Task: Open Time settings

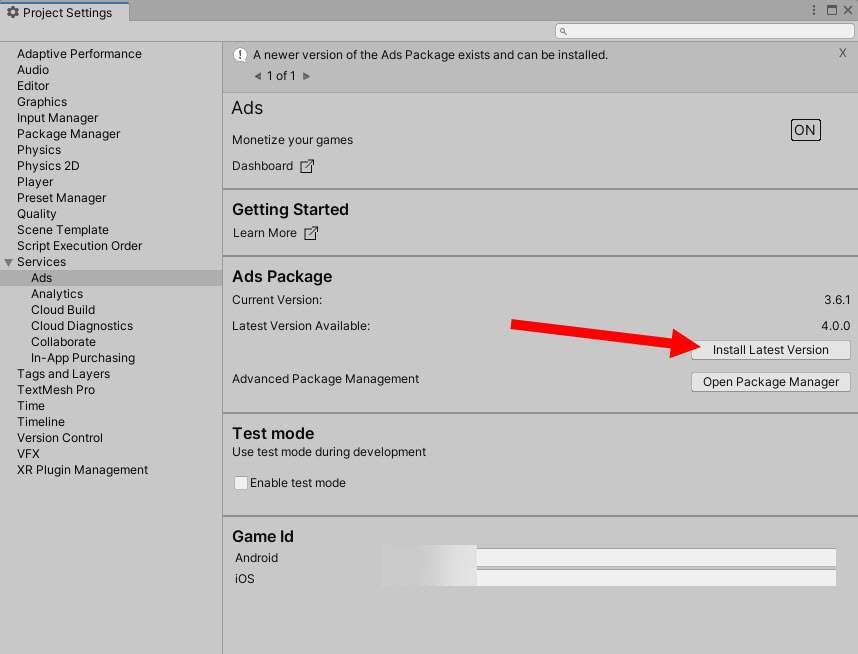Action: coord(31,406)
